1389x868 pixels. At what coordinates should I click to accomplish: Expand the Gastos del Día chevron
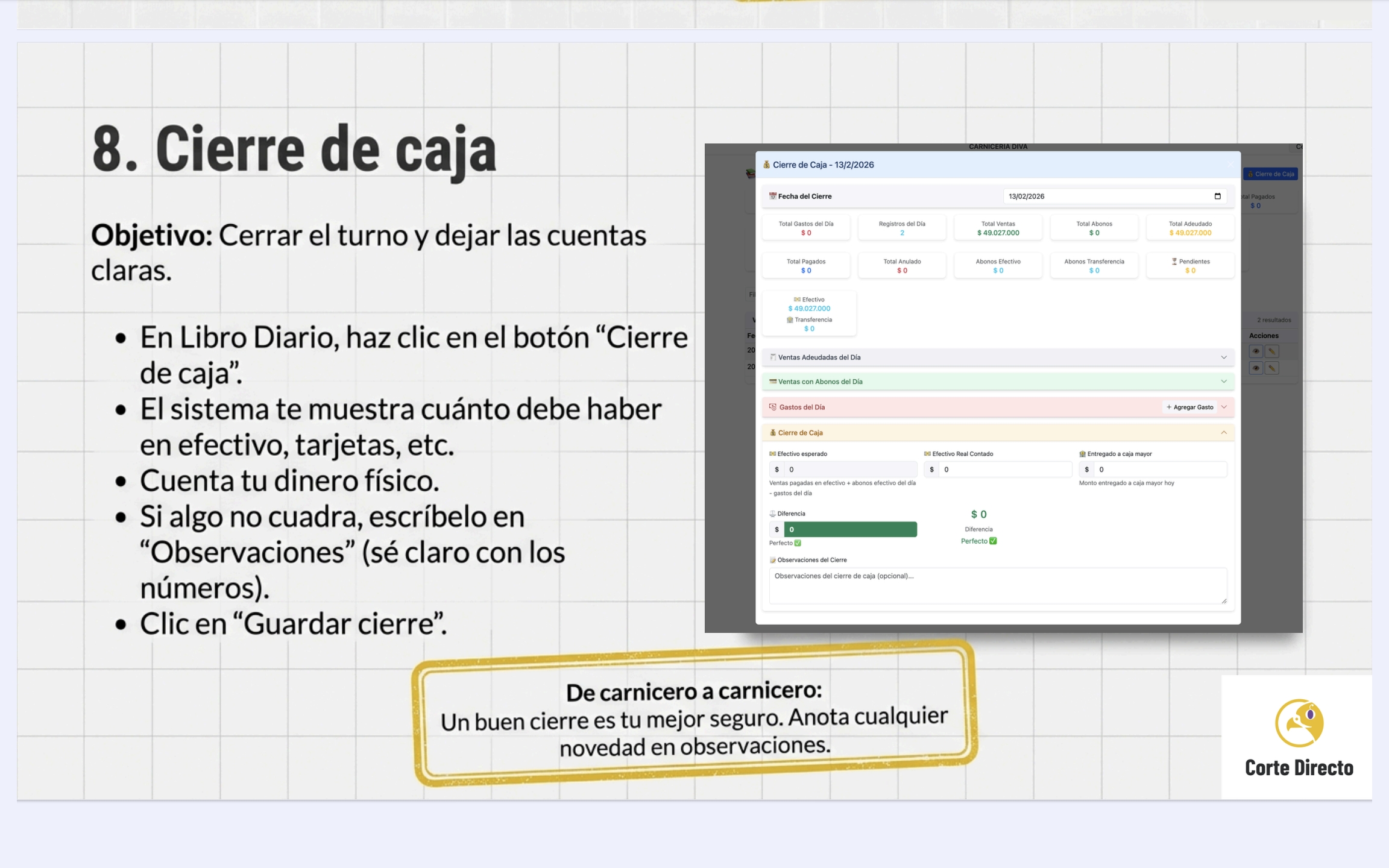tap(1224, 407)
